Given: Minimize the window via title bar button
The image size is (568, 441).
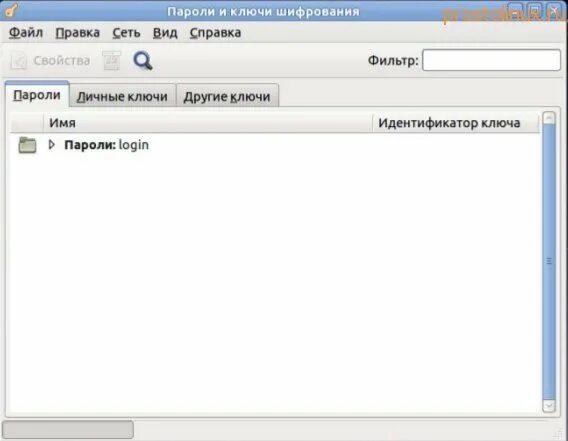Looking at the screenshot, I should (515, 10).
